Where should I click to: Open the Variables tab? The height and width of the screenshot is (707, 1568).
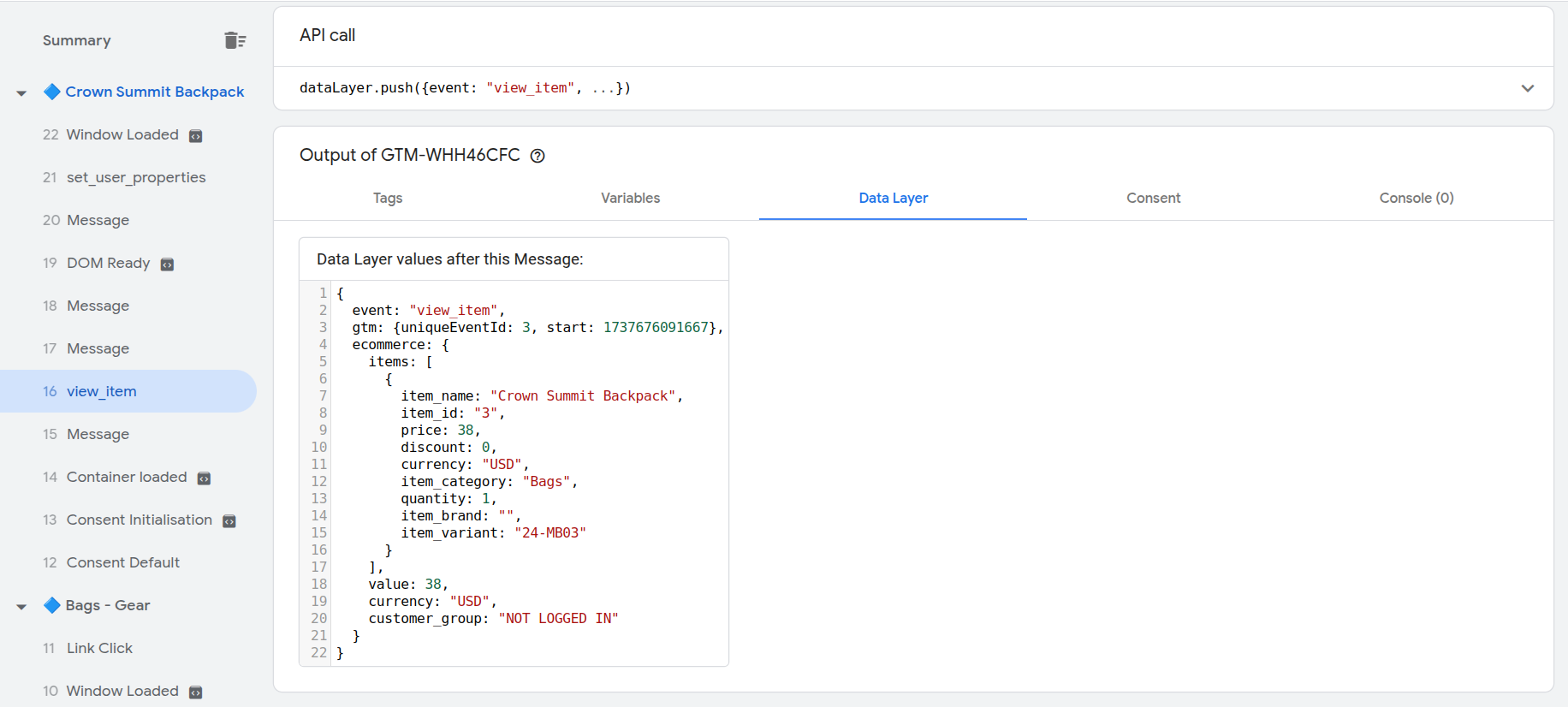coord(630,198)
